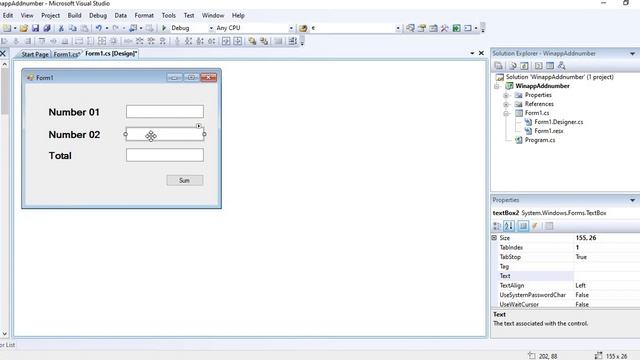
Task: Save the current file with the floppy icon
Action: (x=36, y=28)
